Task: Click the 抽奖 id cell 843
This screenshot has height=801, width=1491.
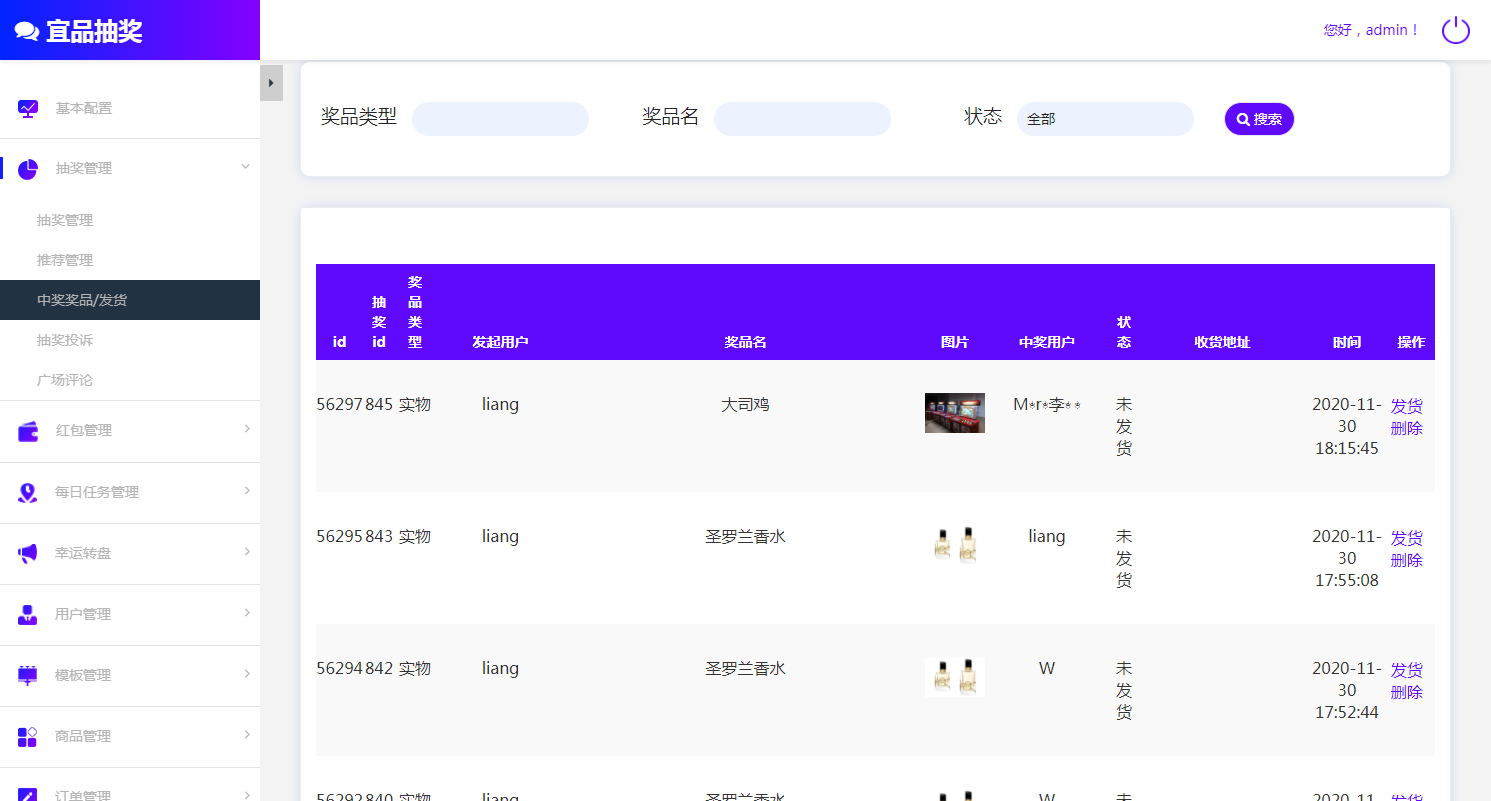Action: point(379,537)
